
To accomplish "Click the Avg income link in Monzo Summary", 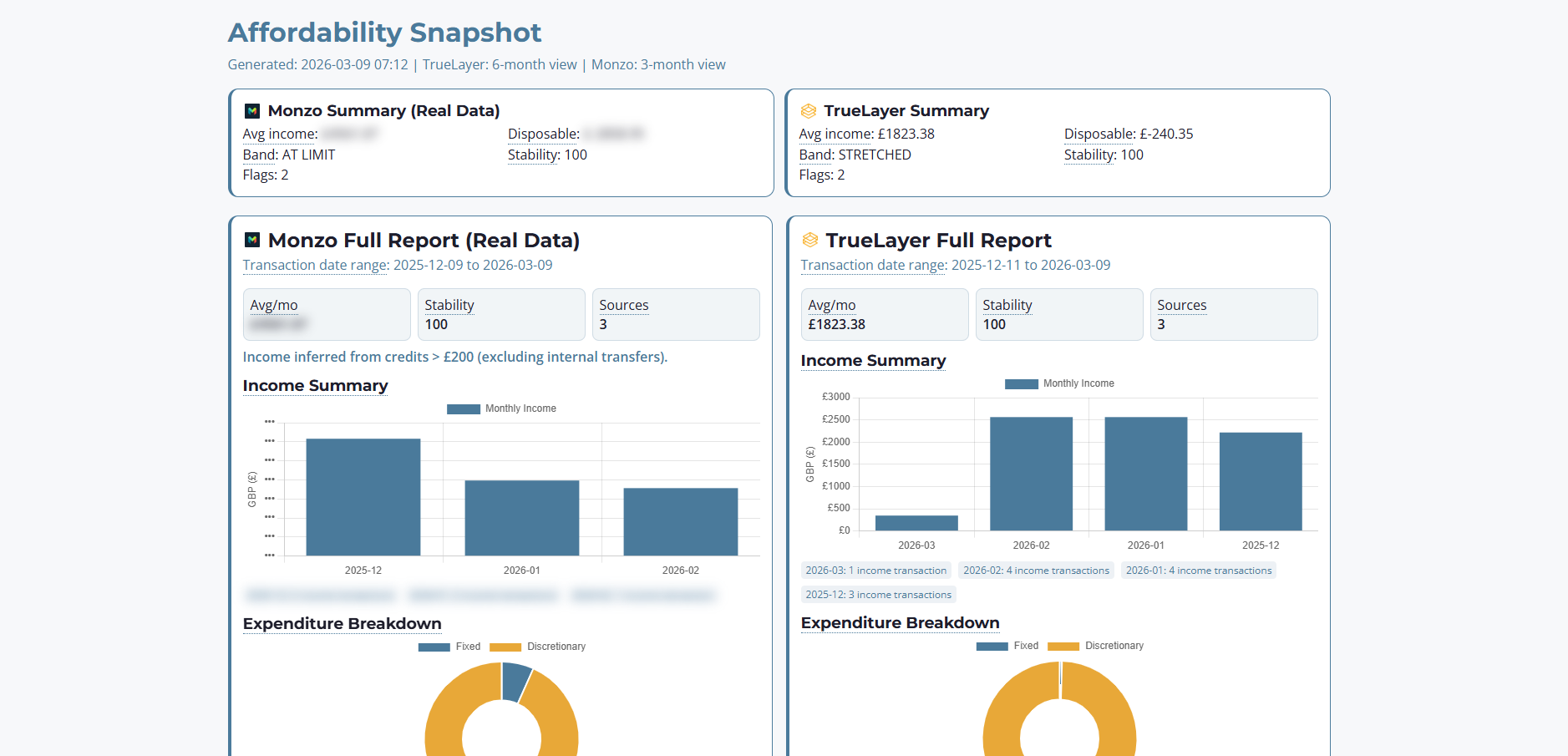I will point(279,134).
